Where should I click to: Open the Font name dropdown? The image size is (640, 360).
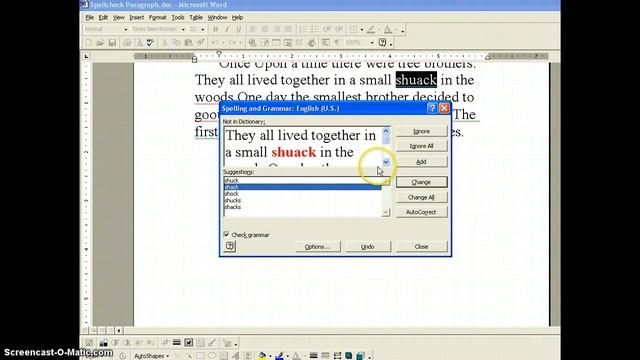(183, 29)
